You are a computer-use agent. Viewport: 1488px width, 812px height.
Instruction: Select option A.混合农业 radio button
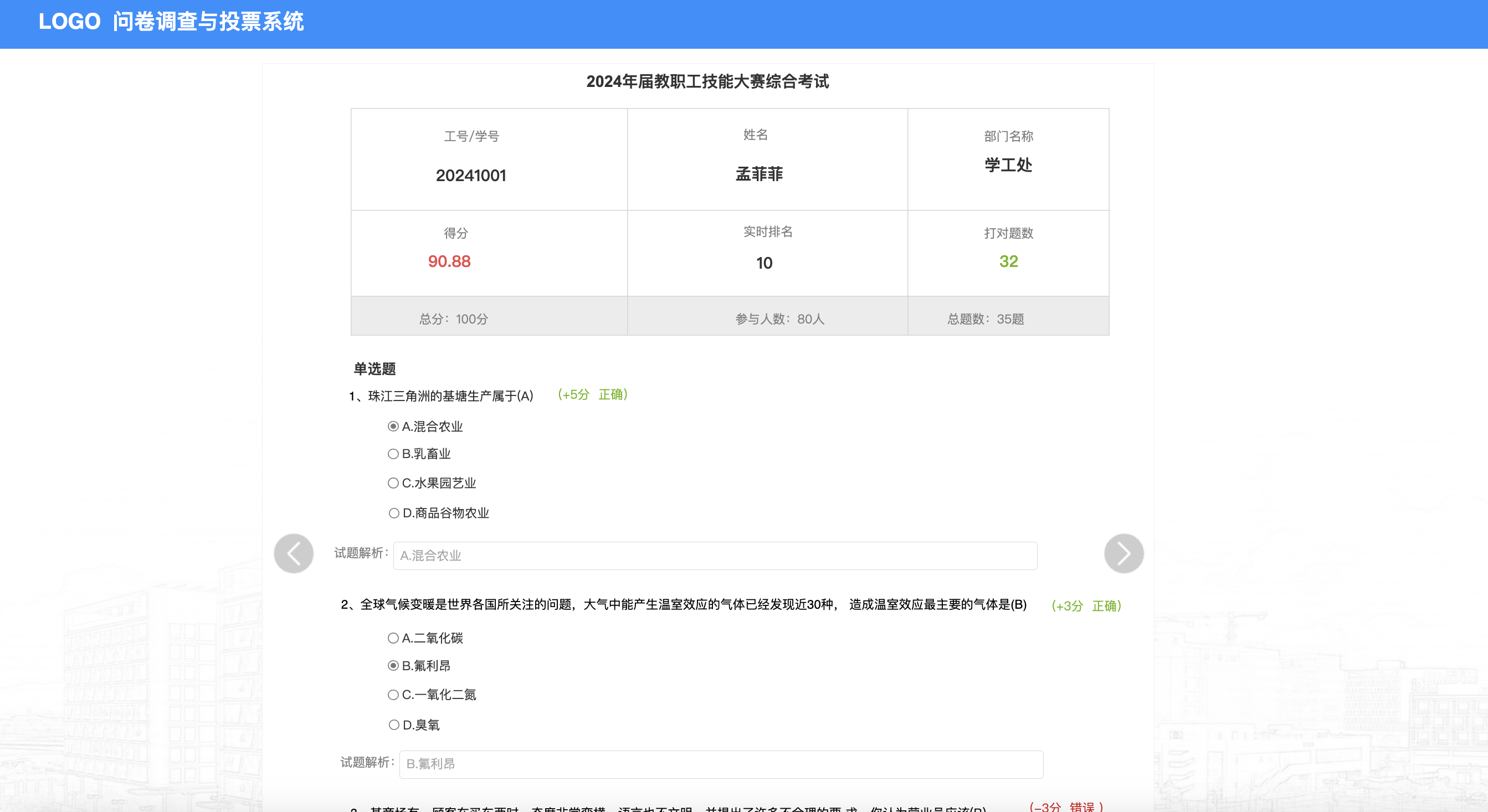393,426
